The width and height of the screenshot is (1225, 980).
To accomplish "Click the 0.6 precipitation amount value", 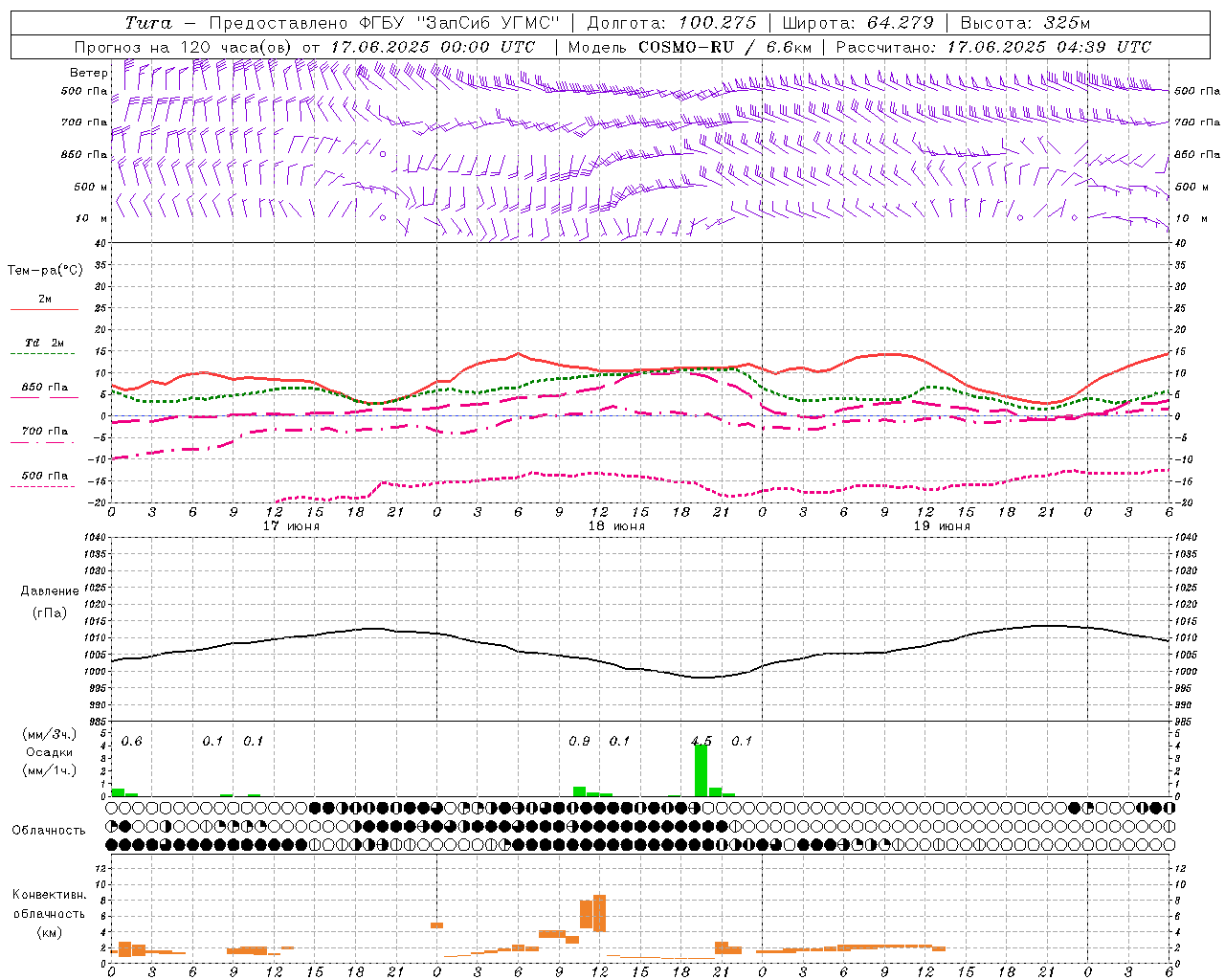I will [x=131, y=741].
